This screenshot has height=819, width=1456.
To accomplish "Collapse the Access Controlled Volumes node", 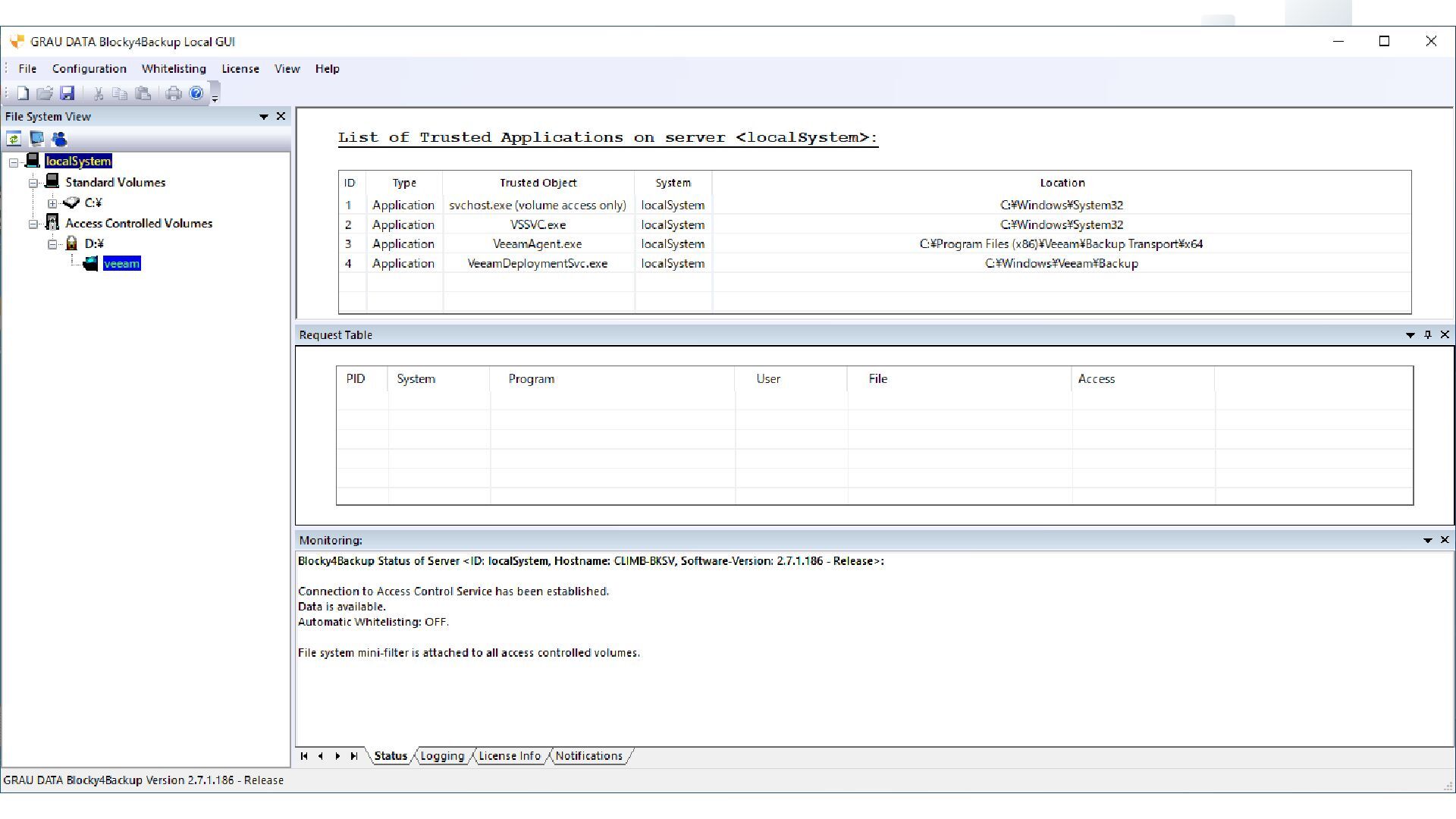I will click(33, 224).
